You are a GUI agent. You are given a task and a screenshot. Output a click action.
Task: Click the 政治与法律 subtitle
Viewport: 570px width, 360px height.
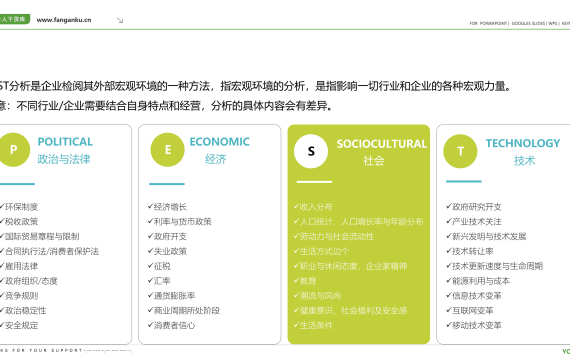click(x=64, y=159)
